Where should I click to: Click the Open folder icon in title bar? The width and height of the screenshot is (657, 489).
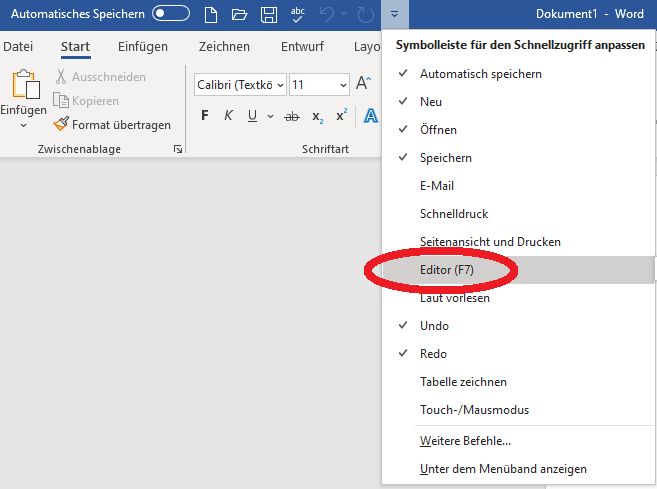[239, 15]
